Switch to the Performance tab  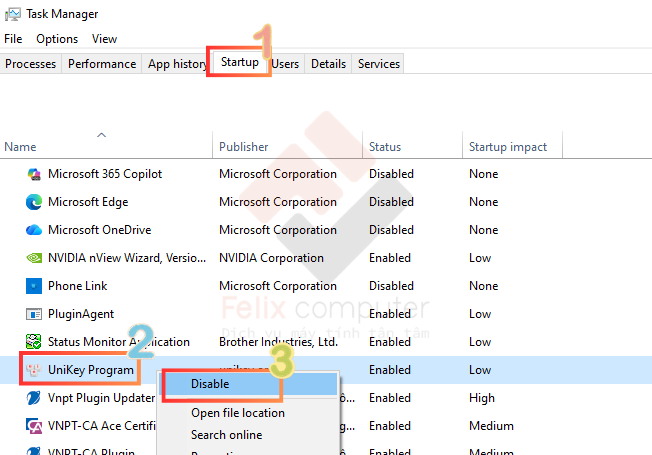101,64
